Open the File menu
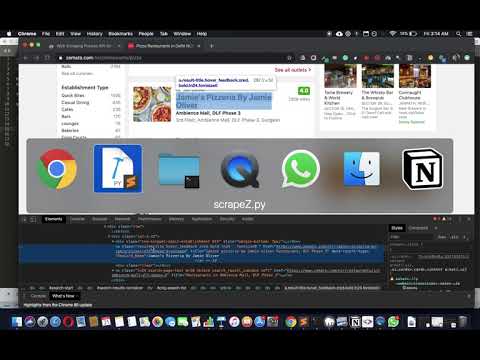This screenshot has height=360, width=480. click(46, 34)
